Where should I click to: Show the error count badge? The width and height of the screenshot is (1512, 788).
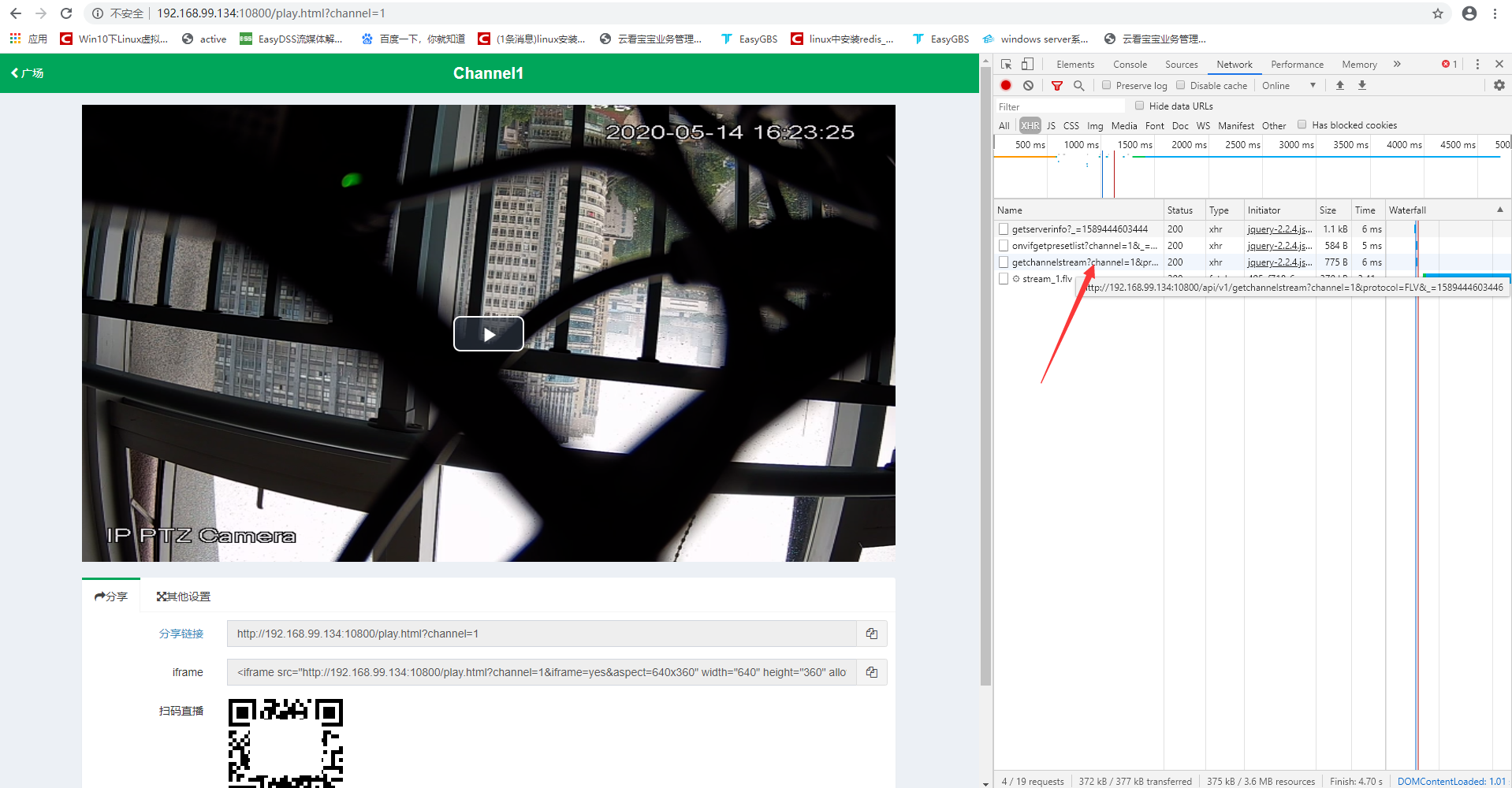pos(1450,64)
